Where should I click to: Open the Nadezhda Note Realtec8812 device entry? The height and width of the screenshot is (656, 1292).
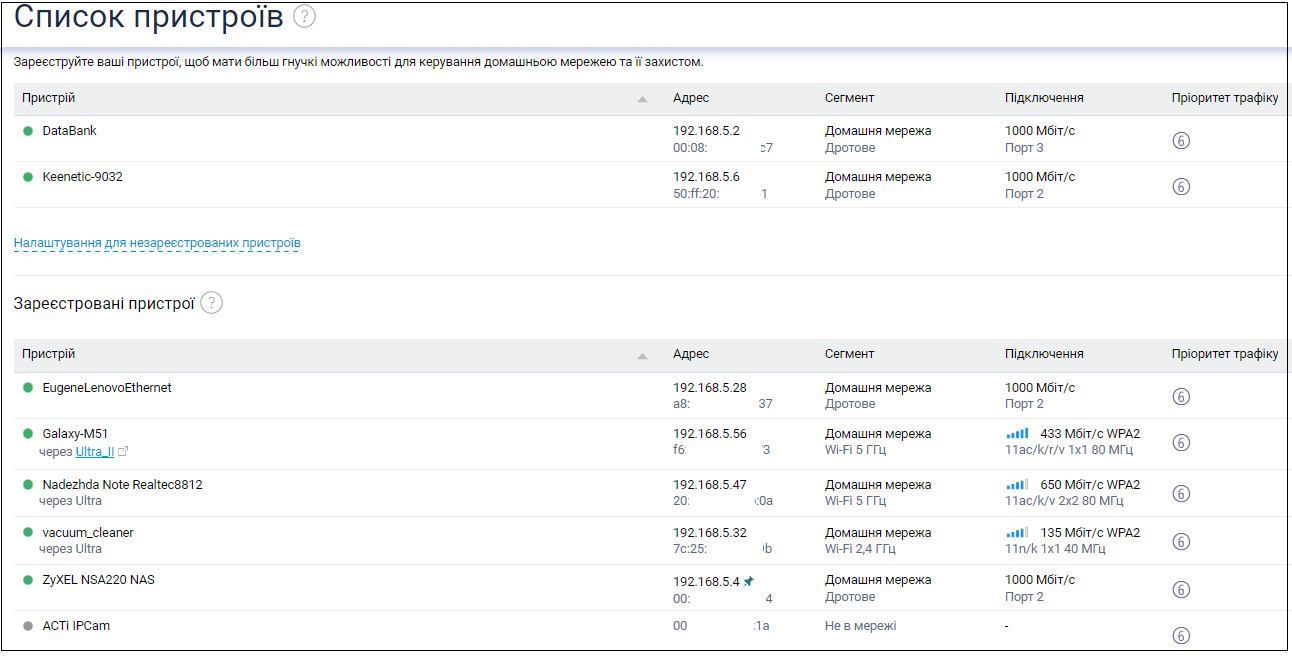pyautogui.click(x=122, y=485)
